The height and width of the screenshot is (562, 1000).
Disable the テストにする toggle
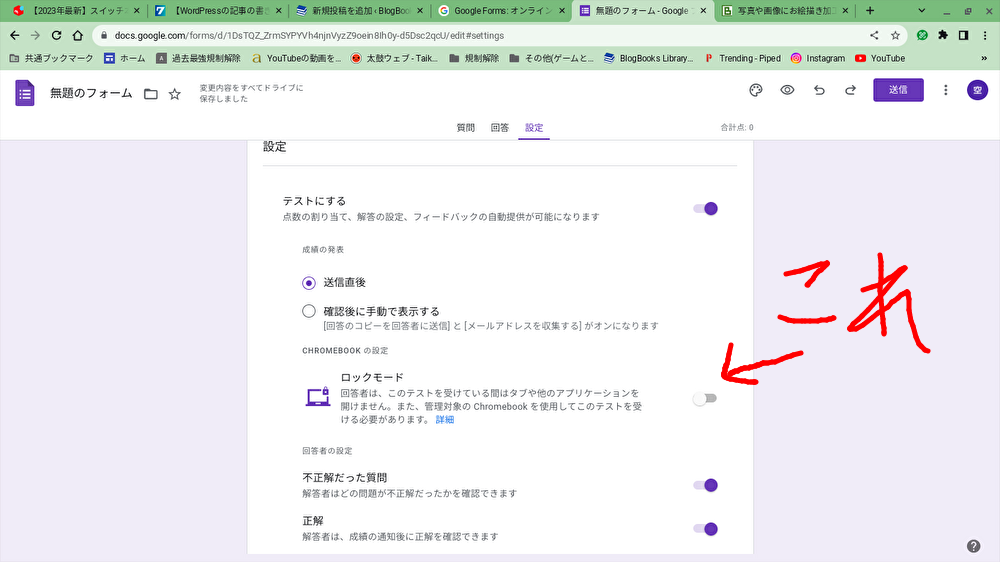pyautogui.click(x=706, y=209)
